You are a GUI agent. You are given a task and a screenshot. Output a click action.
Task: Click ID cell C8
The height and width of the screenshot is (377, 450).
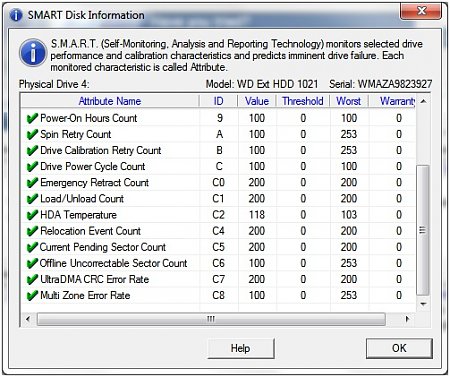pos(218,295)
